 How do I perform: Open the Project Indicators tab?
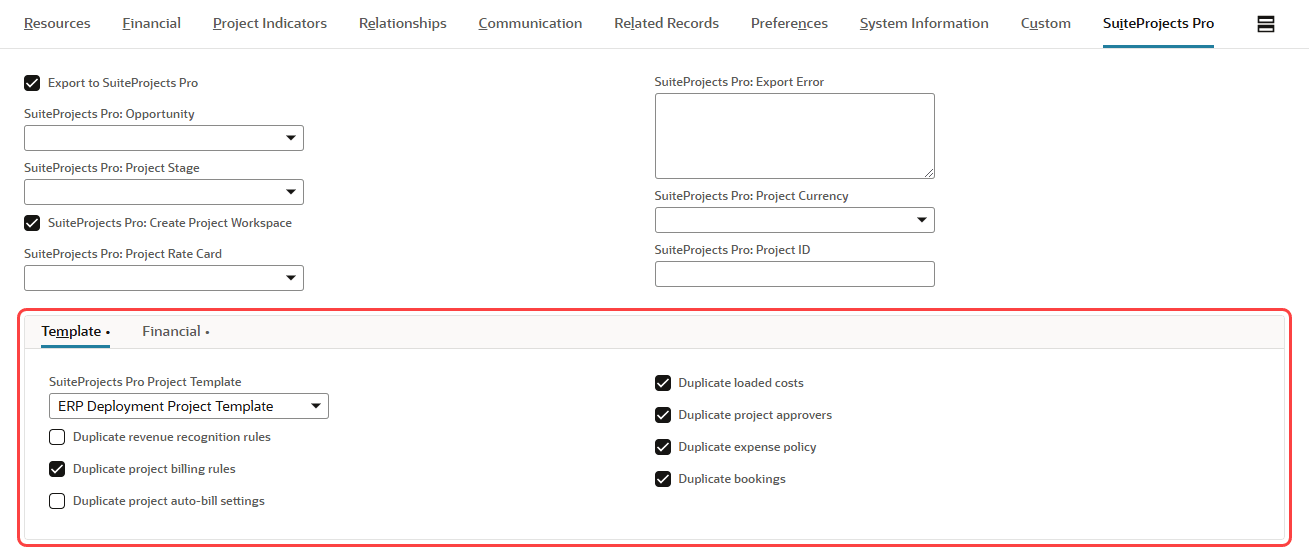270,23
